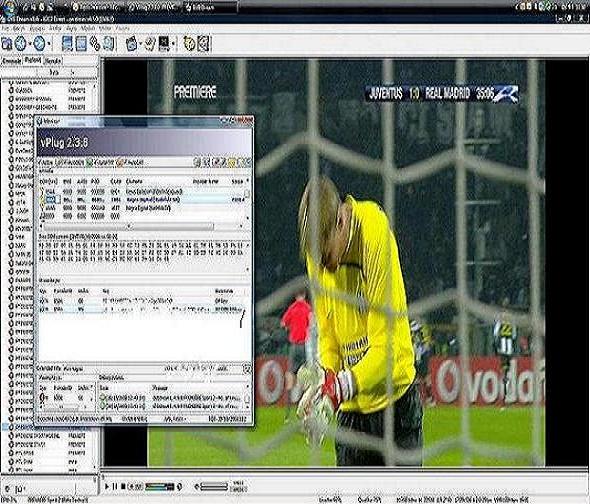Click the seek slider in the player controls
Screen dimensions: 590x504
[214, 487]
